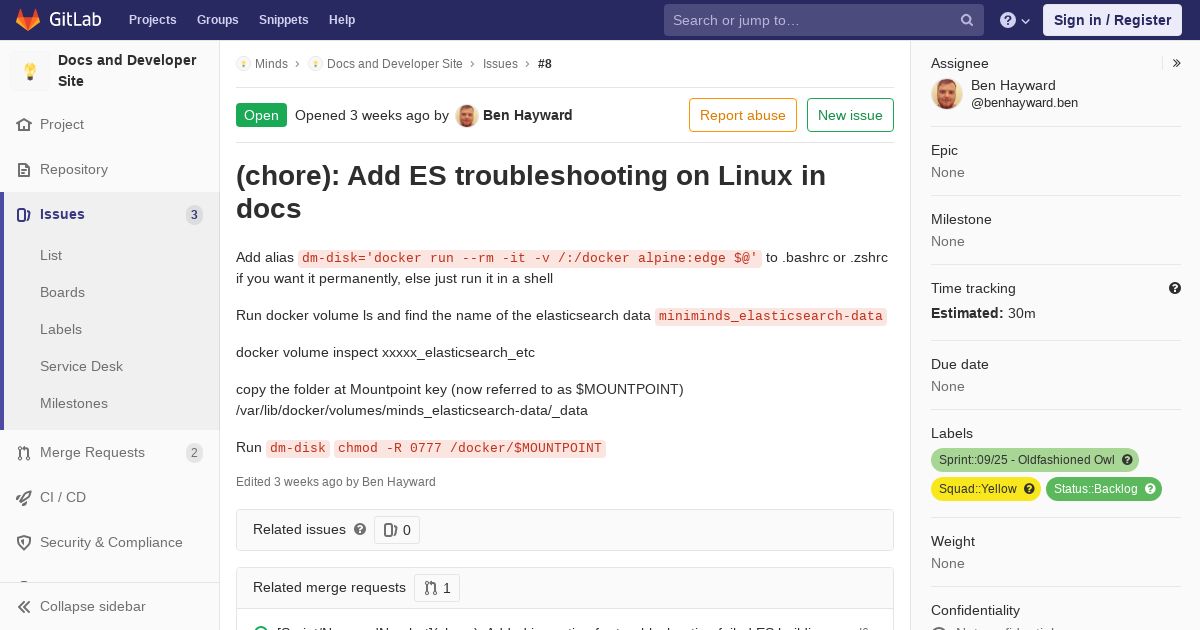The width and height of the screenshot is (1200, 630).
Task: Open Help in the top navigation
Action: pyautogui.click(x=342, y=20)
